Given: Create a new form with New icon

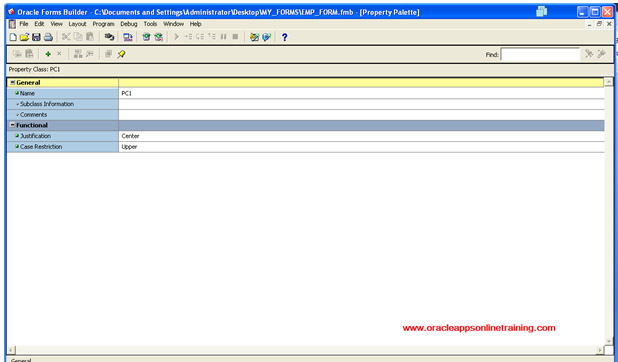Looking at the screenshot, I should pos(13,37).
